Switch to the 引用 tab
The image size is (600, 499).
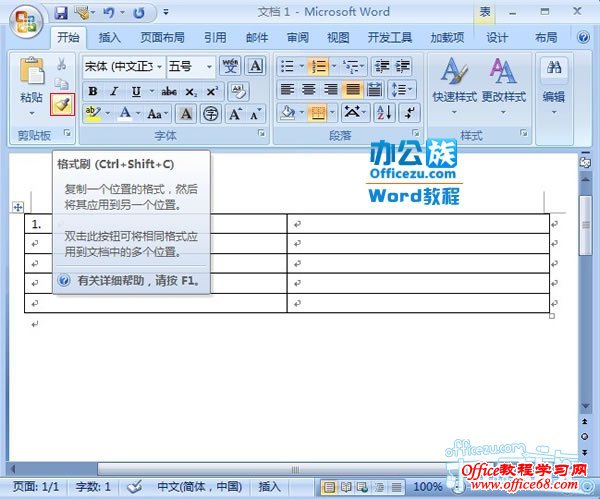pos(215,38)
